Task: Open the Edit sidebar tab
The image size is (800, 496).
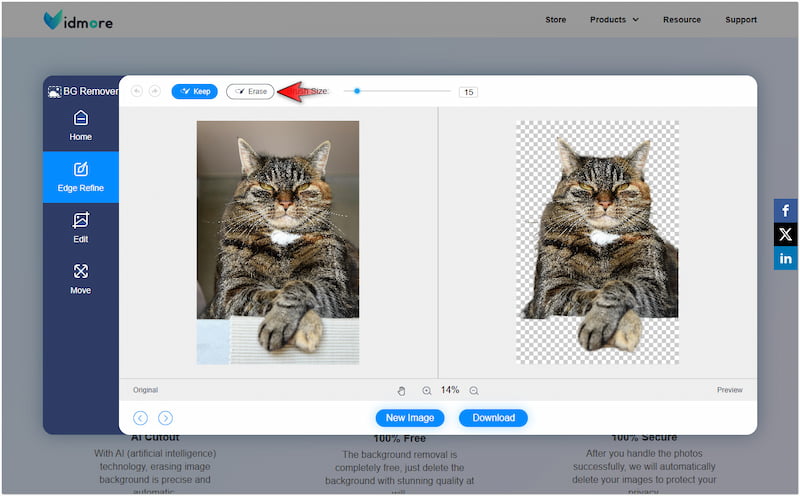Action: (x=81, y=228)
